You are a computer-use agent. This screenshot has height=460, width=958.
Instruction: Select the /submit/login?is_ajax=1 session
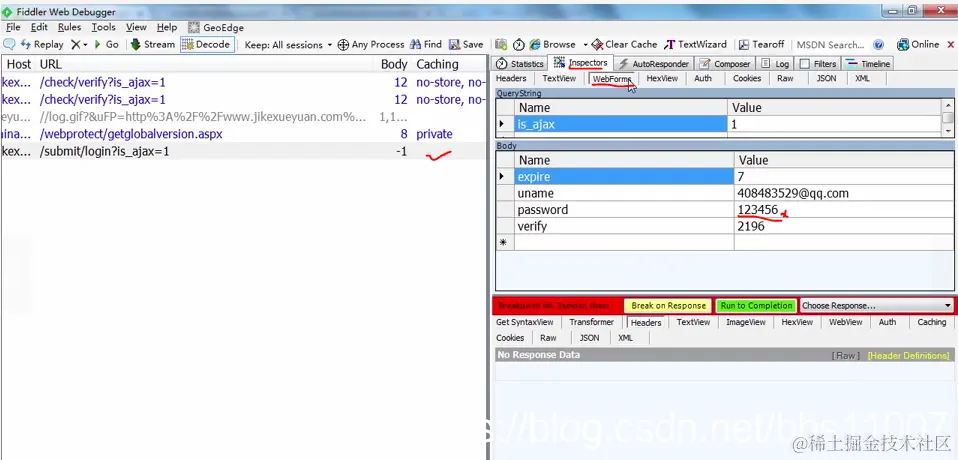click(243, 151)
